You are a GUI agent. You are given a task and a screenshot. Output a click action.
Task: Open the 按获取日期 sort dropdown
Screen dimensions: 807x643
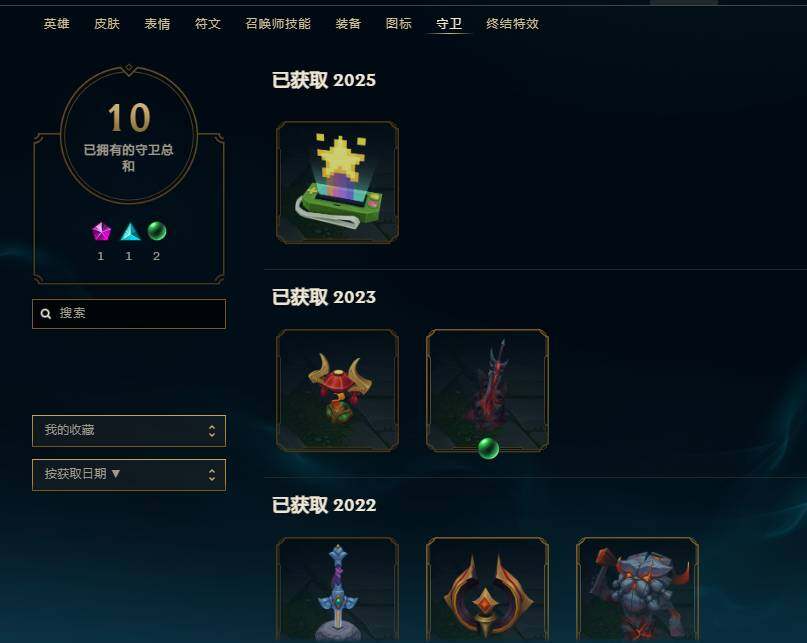pyautogui.click(x=129, y=475)
